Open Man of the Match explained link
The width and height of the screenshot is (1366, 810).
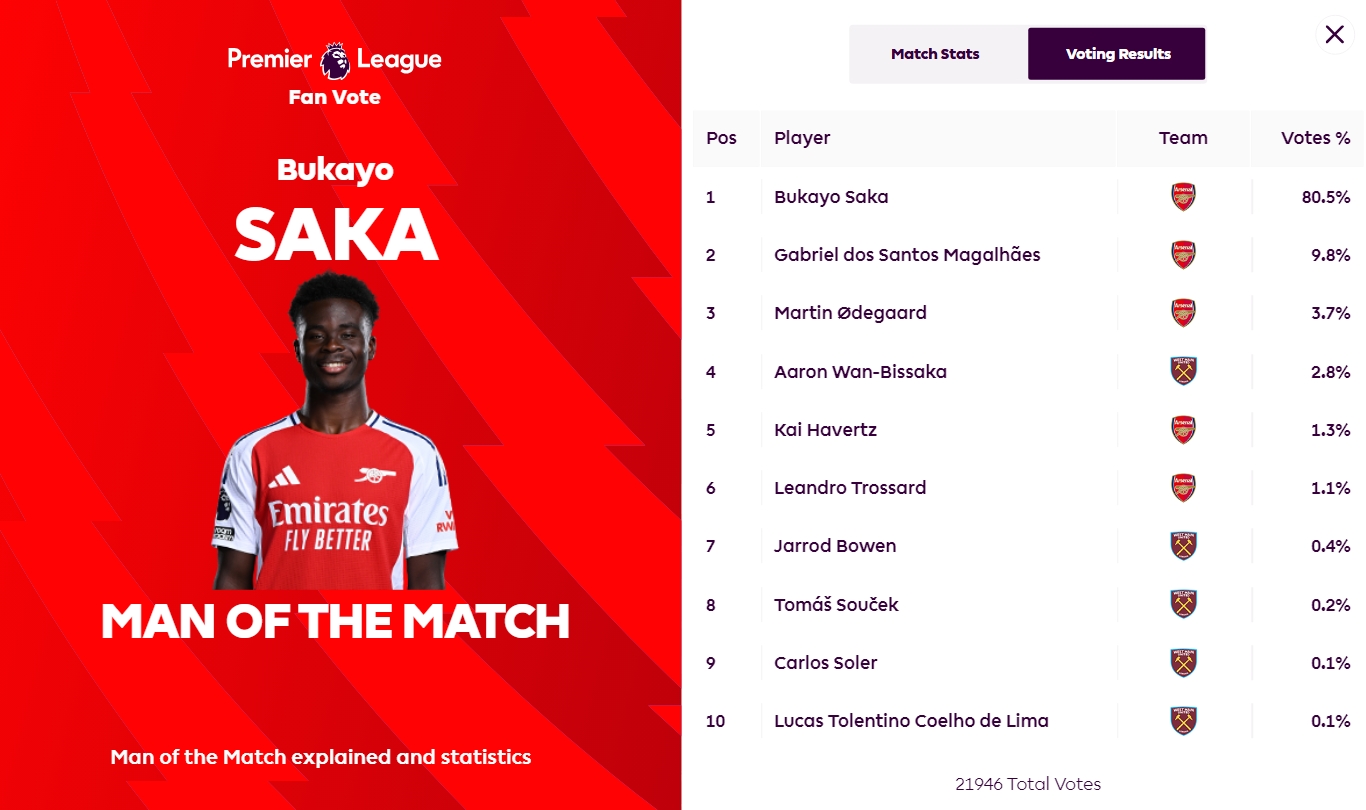pyautogui.click(x=321, y=757)
